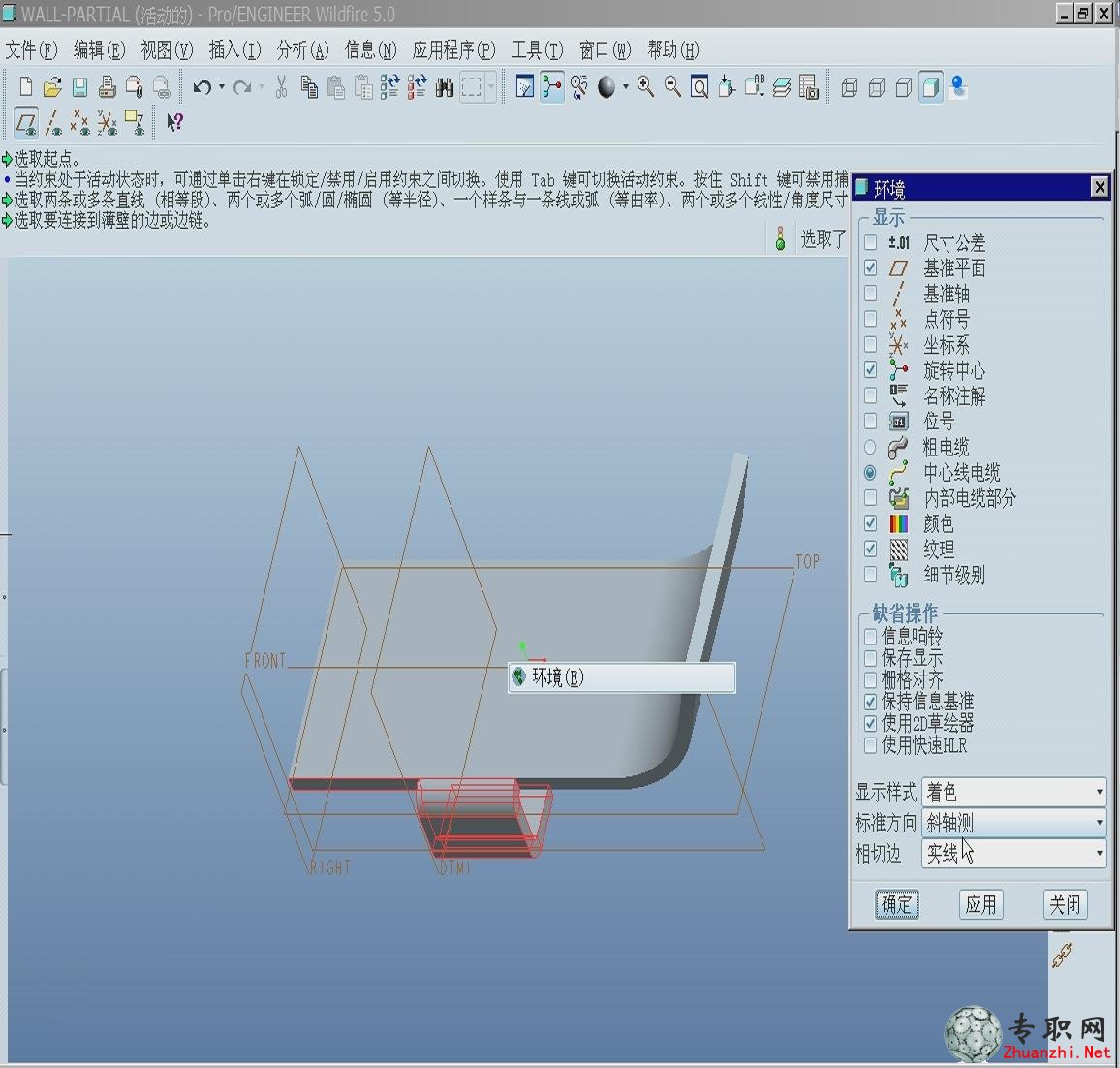Uncheck the 纹理 checkbox
1120x1068 pixels.
[x=870, y=549]
